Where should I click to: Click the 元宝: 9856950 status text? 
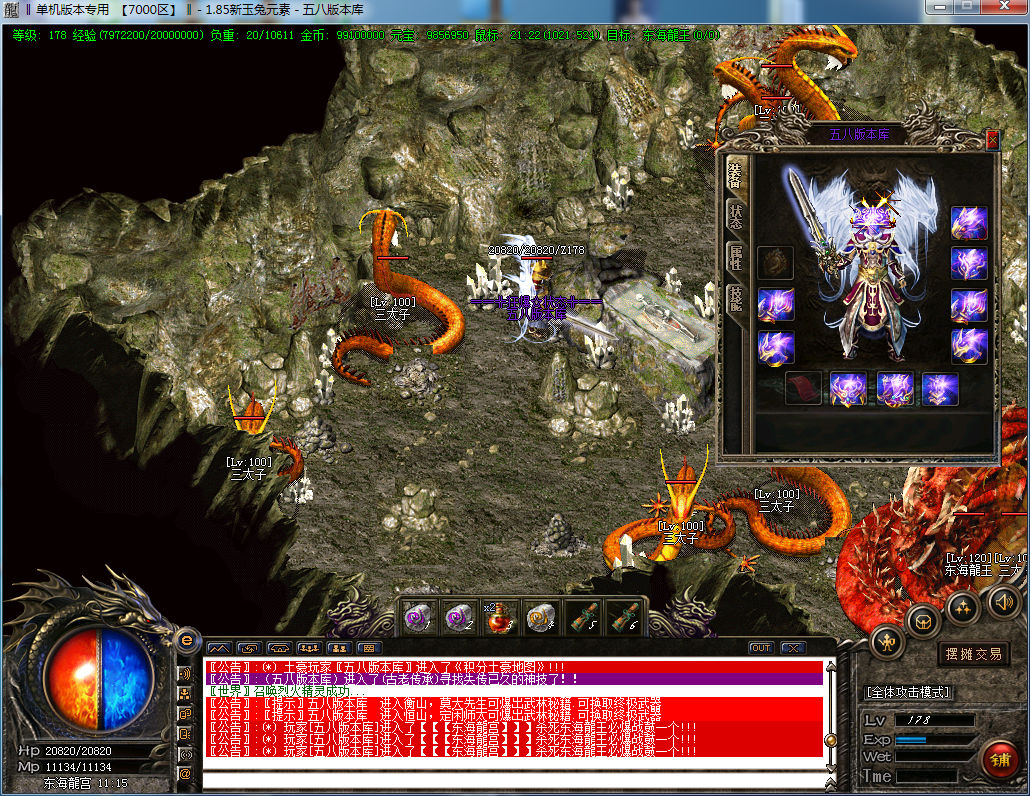430,35
